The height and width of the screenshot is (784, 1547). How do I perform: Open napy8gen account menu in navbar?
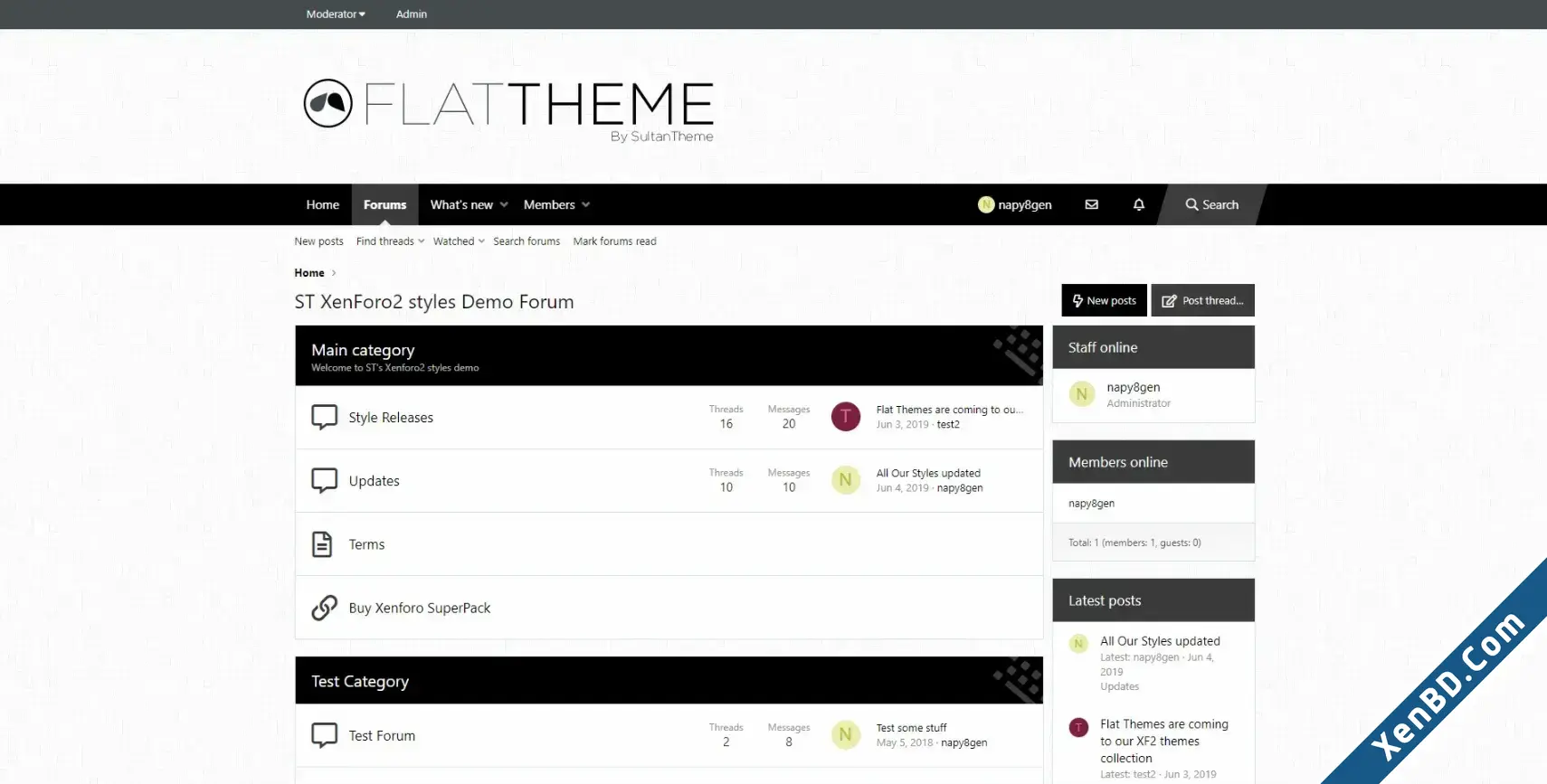click(1015, 204)
